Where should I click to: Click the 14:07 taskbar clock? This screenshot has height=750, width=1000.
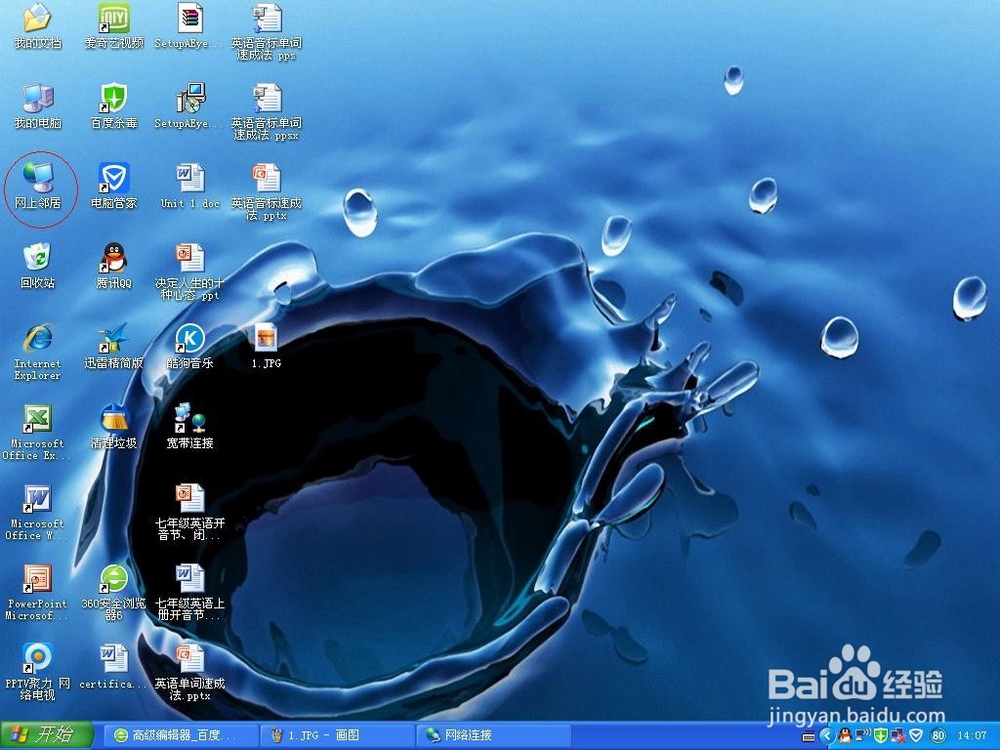971,736
